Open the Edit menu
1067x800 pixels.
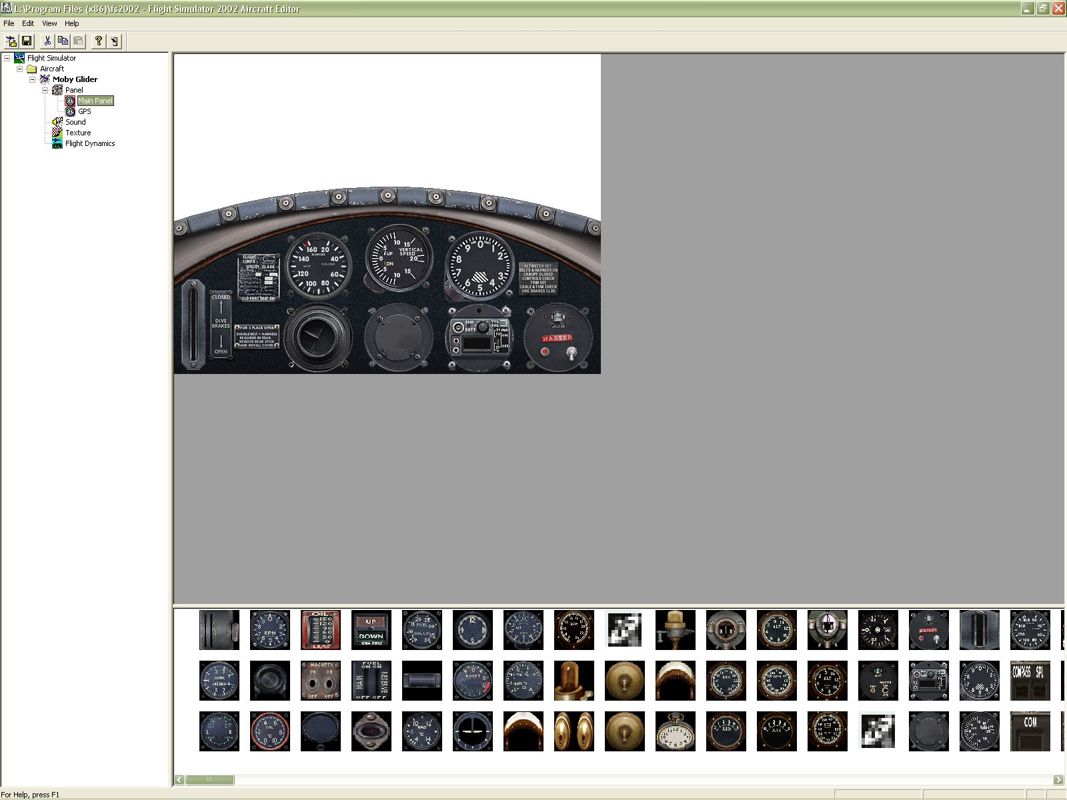coord(27,22)
